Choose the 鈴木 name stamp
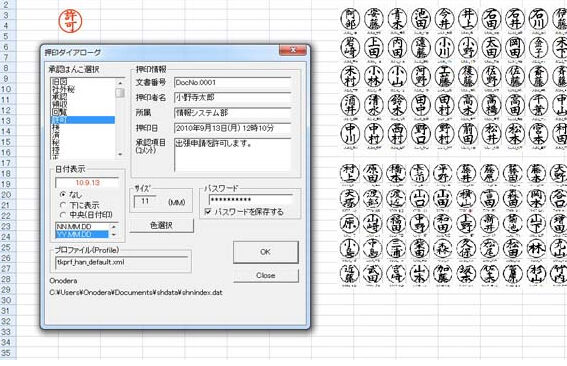Screen dimensions: 567x366 397,105
